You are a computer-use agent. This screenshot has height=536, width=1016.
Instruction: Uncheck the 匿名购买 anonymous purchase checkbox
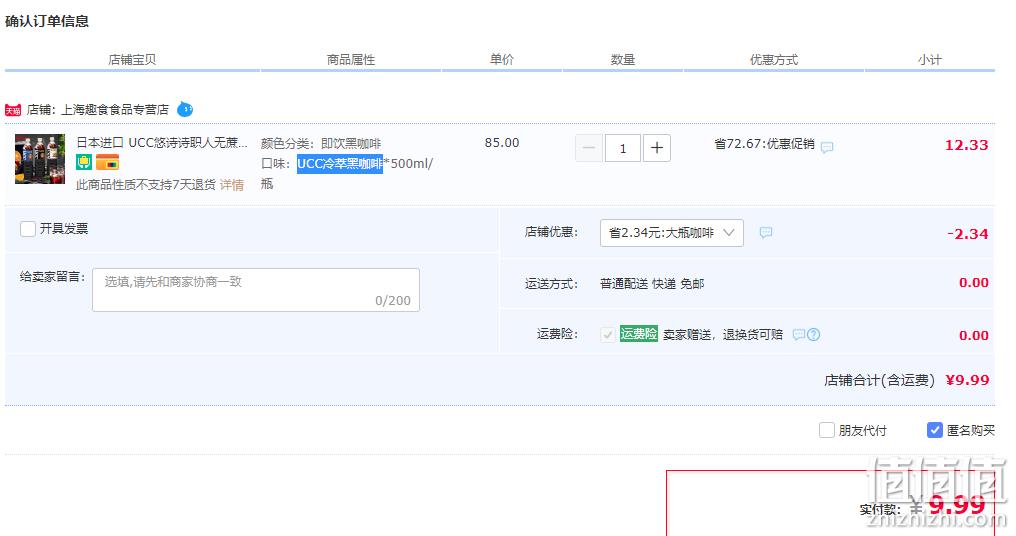(x=934, y=430)
